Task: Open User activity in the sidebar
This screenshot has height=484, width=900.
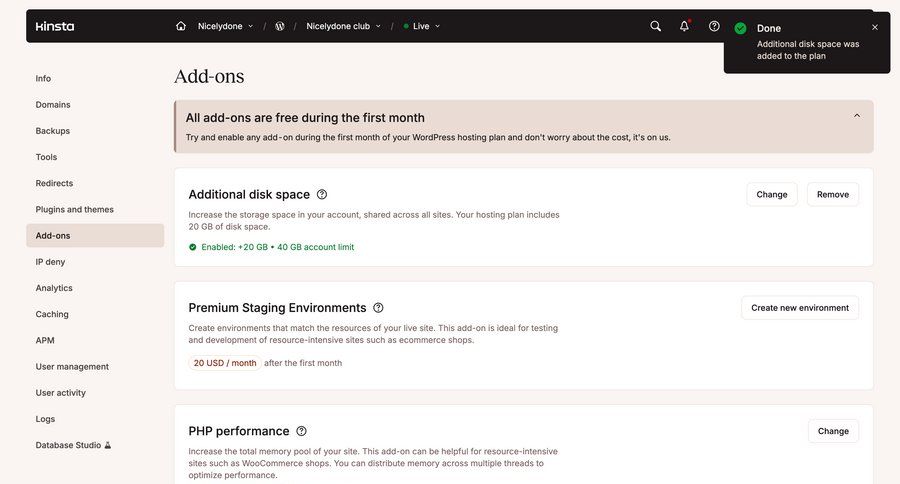Action: [95, 393]
